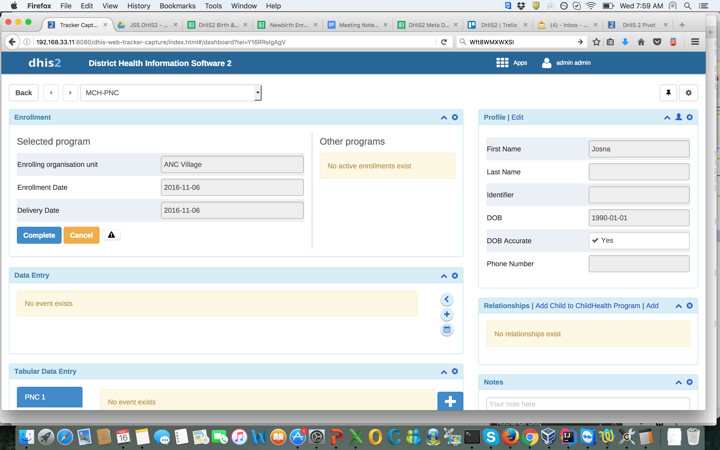Open the Bookmarks menu in the menu bar
Screen dimensions: 720x450
(178, 6)
